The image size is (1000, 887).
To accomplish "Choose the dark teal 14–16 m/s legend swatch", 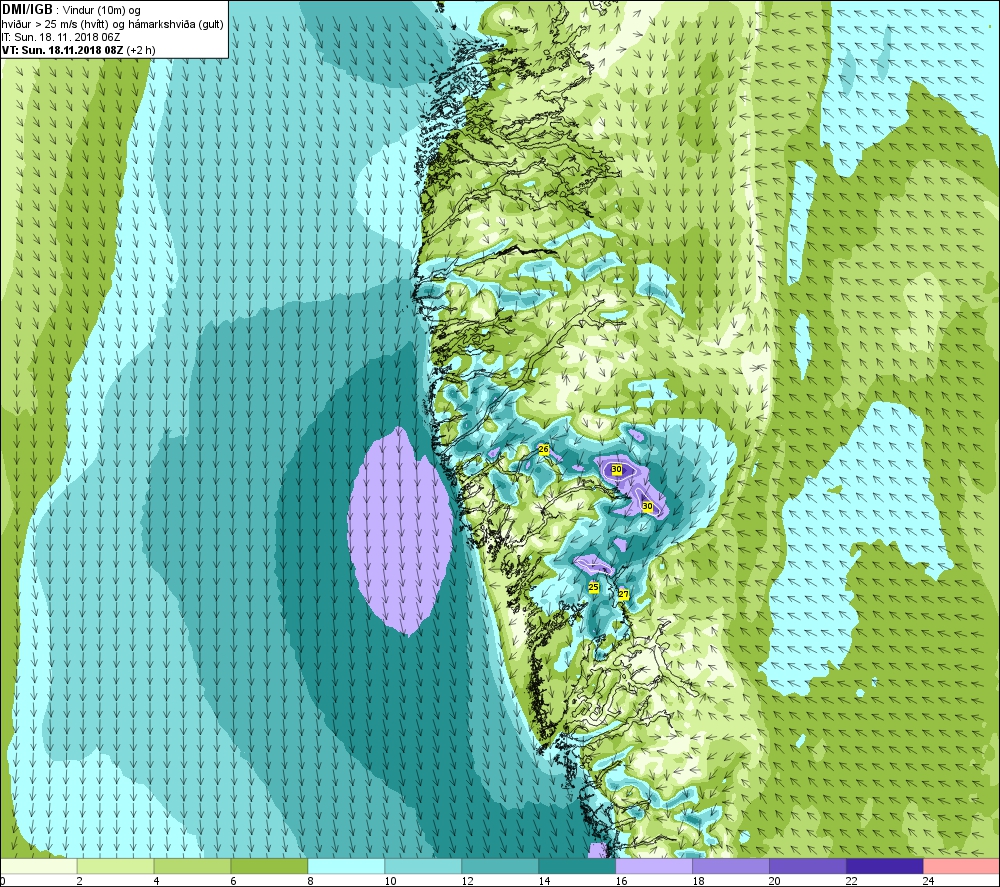I will (x=577, y=866).
